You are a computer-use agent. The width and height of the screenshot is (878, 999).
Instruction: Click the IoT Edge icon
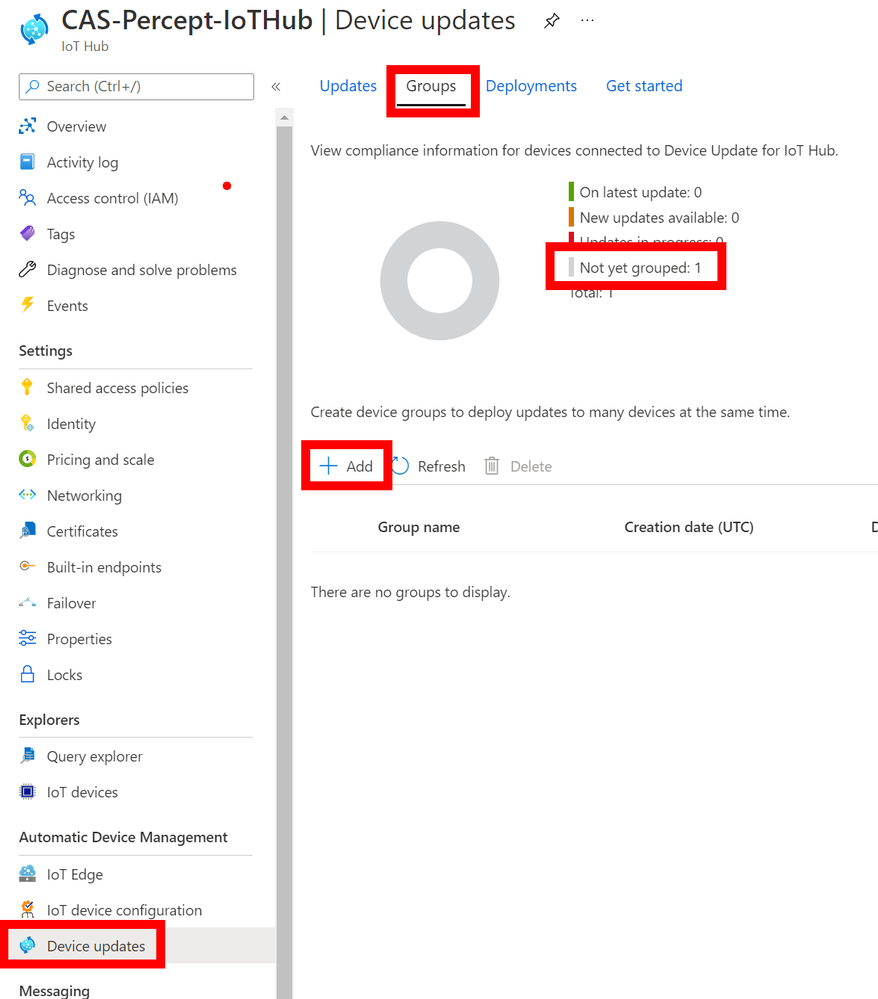point(27,873)
